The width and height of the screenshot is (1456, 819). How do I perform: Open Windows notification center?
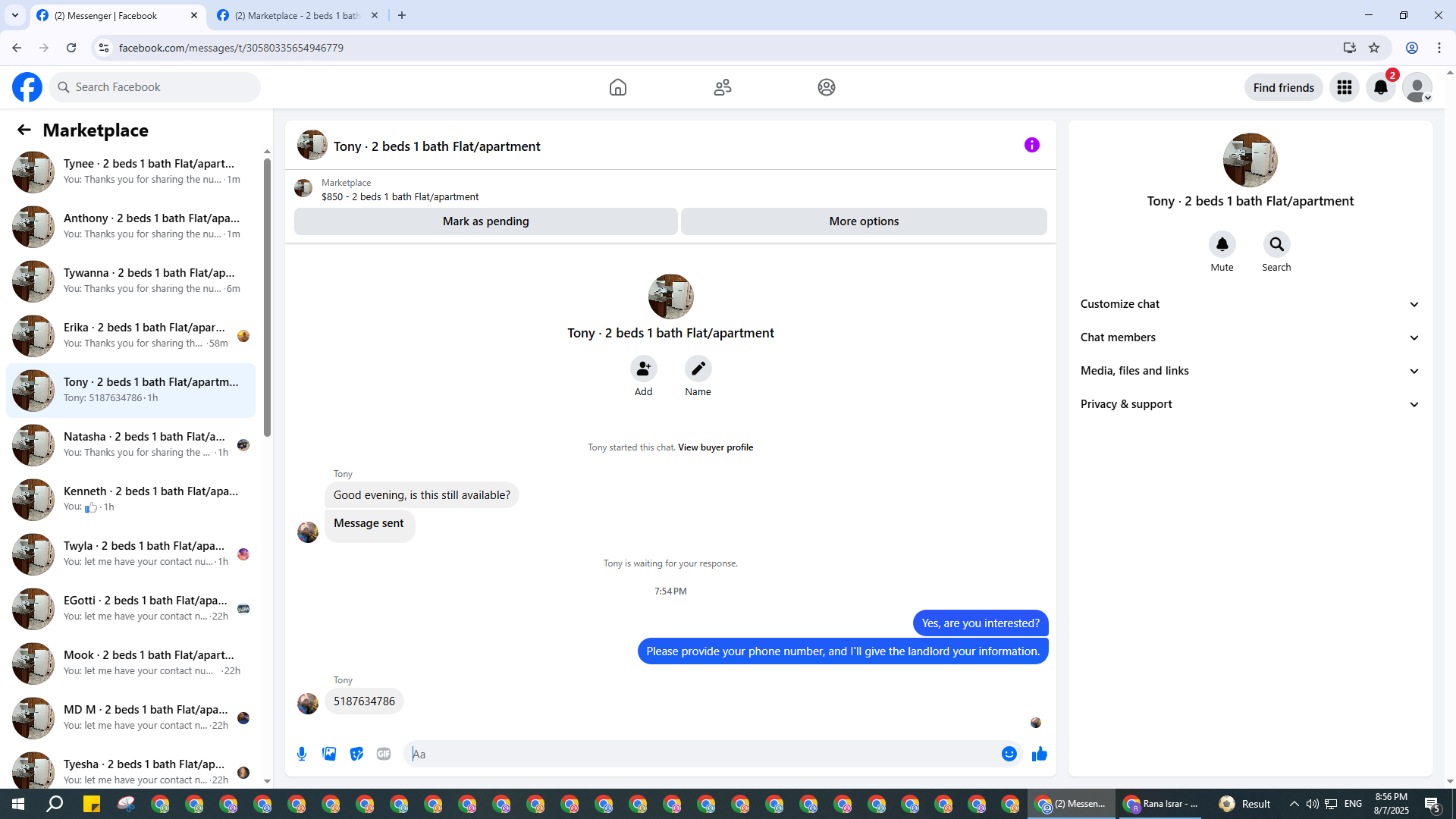pyautogui.click(x=1432, y=804)
